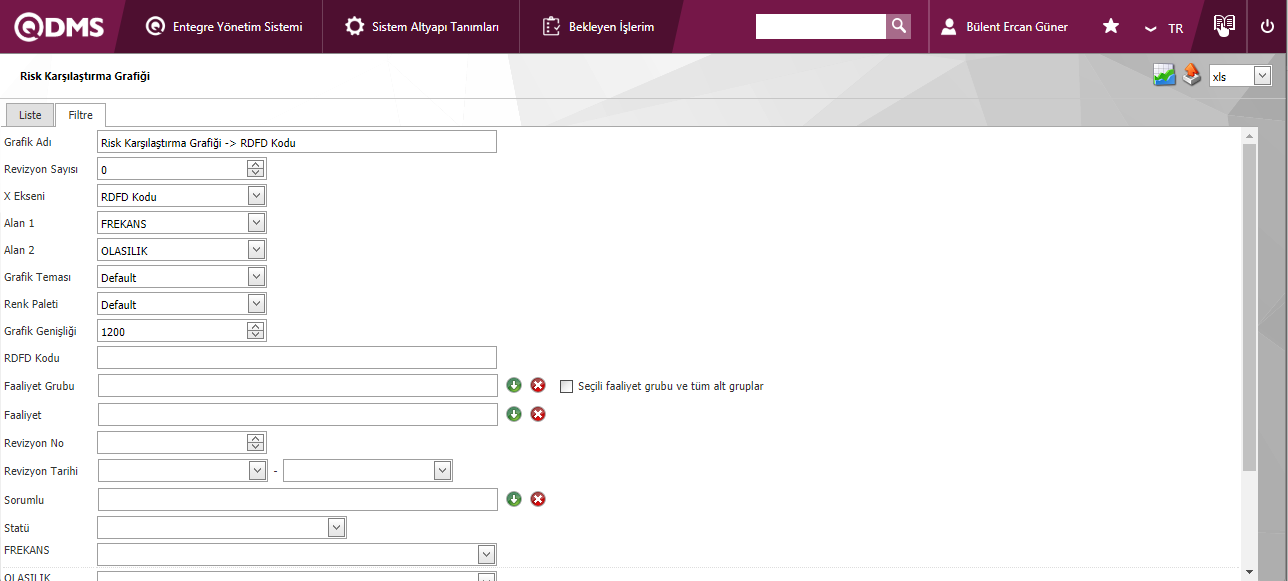
Task: Click the Revizyon Sayısı spinner
Action: coord(256,169)
